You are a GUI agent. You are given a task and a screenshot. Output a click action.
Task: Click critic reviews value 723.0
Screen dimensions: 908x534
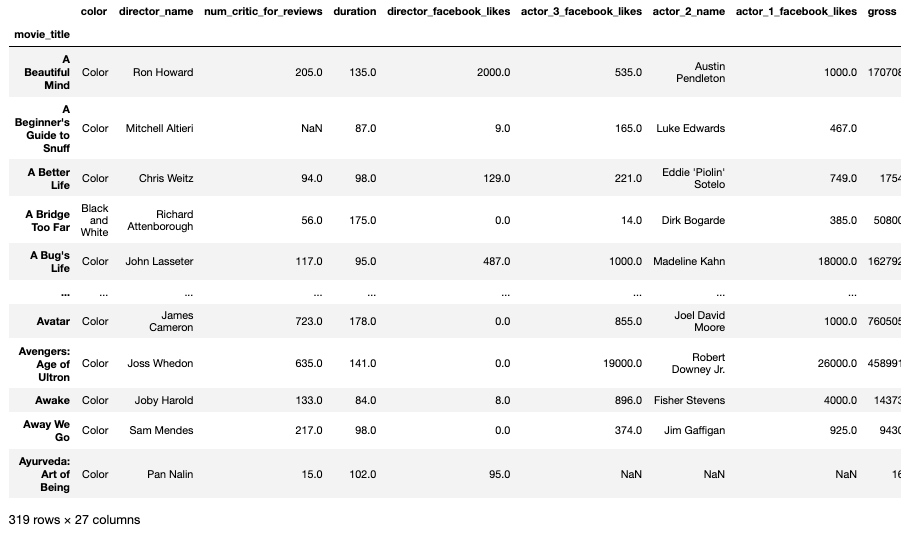pos(309,321)
